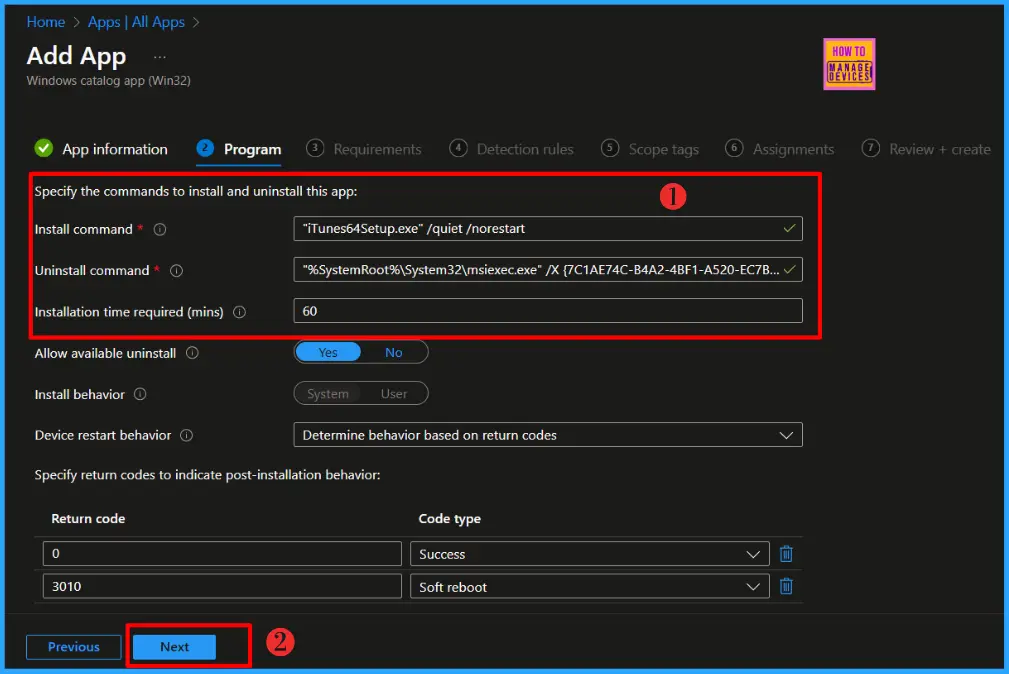1009x674 pixels.
Task: Open the Detection rules step
Action: coord(512,149)
